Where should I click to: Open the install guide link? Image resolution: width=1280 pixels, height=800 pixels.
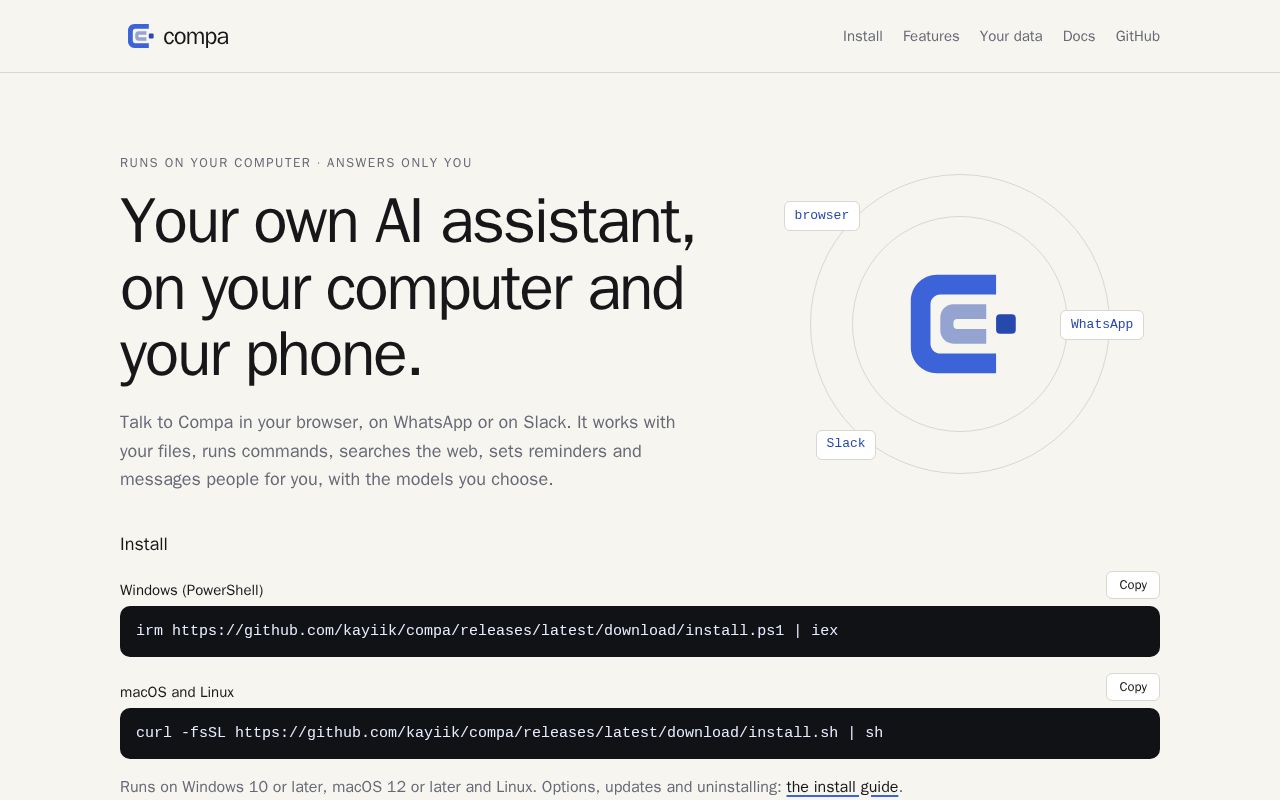[842, 787]
